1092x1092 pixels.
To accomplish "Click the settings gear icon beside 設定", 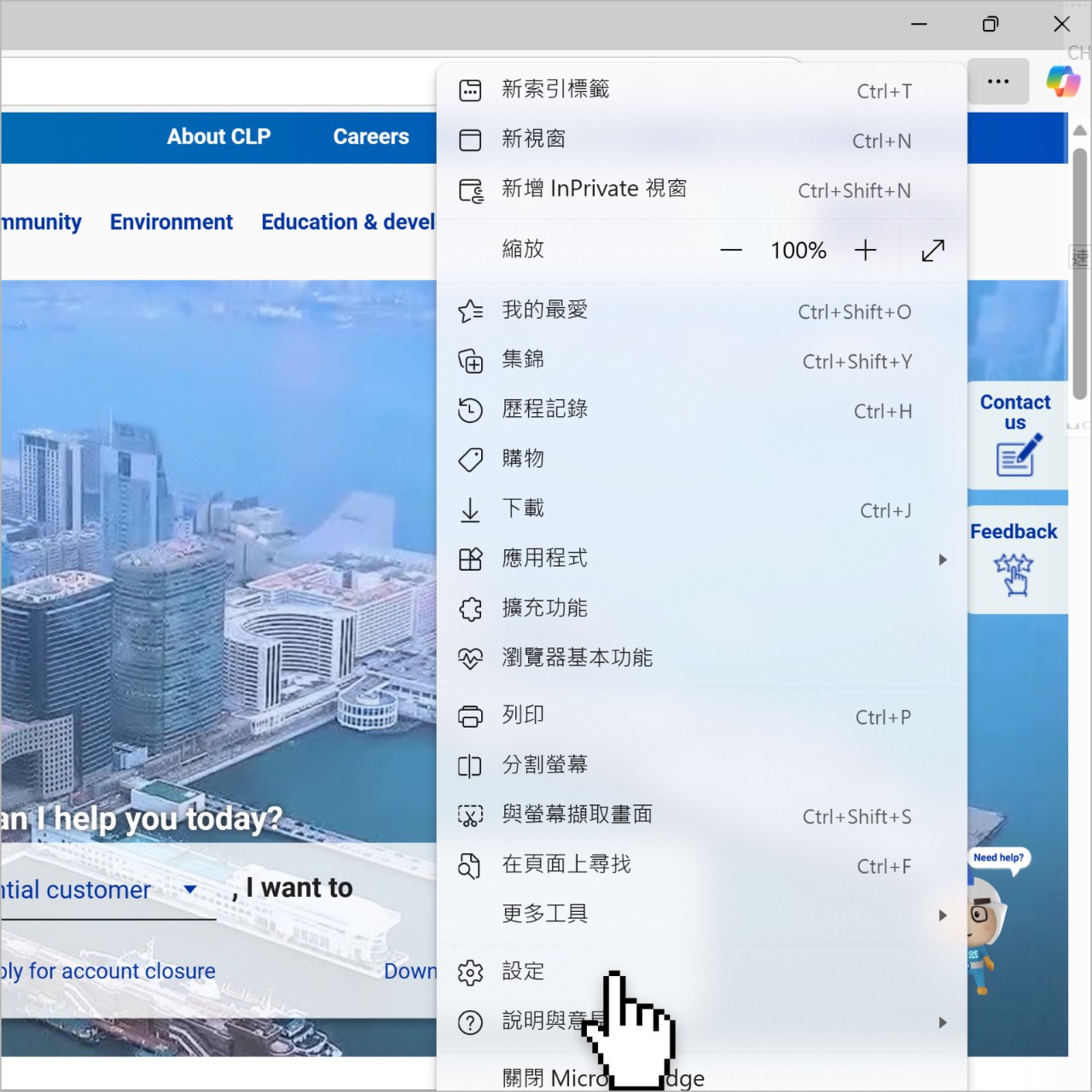I will pos(470,973).
